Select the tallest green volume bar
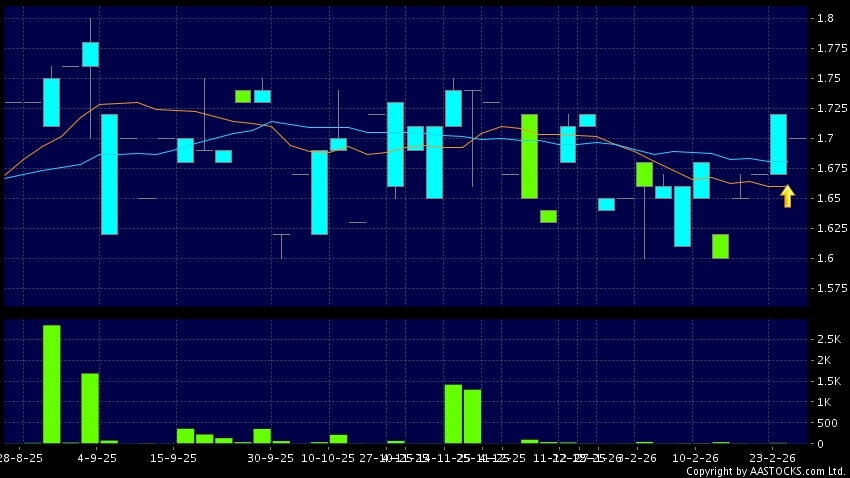Image resolution: width=850 pixels, height=478 pixels. (51, 384)
